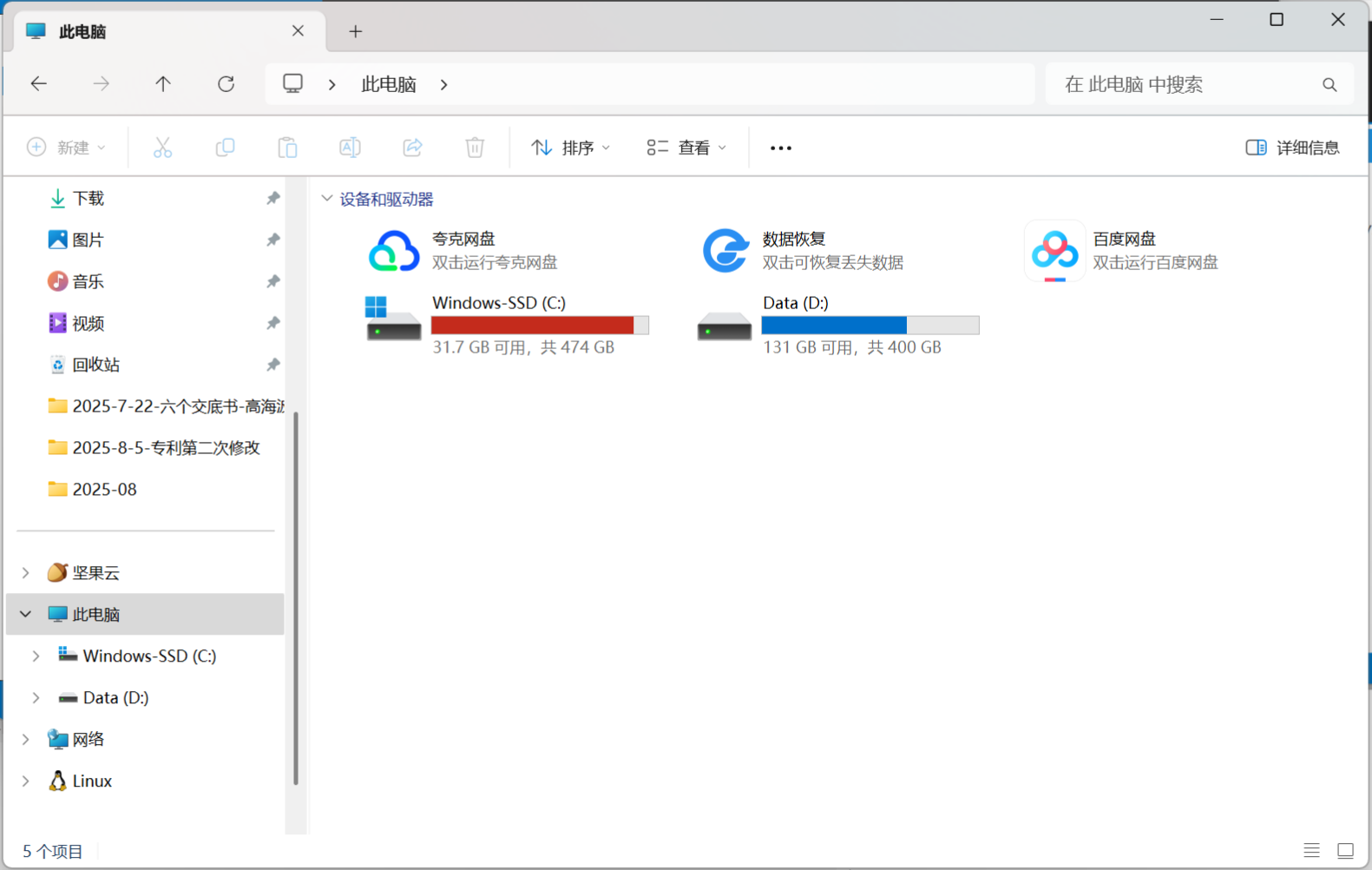Go back with the left arrow button
1372x870 pixels.
39,84
